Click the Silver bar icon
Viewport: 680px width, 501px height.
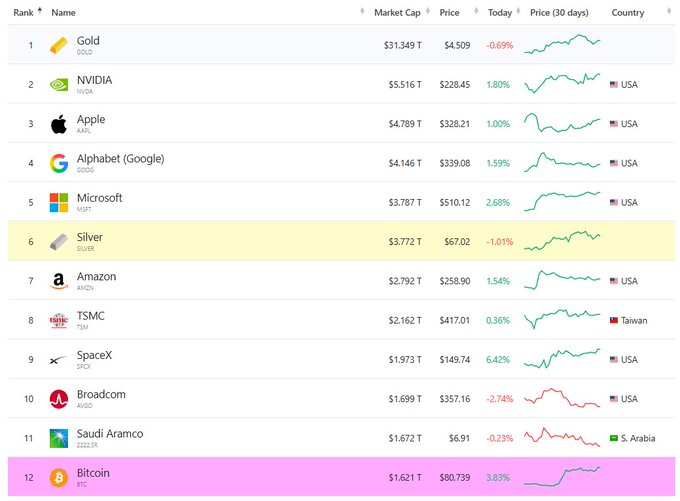59,242
